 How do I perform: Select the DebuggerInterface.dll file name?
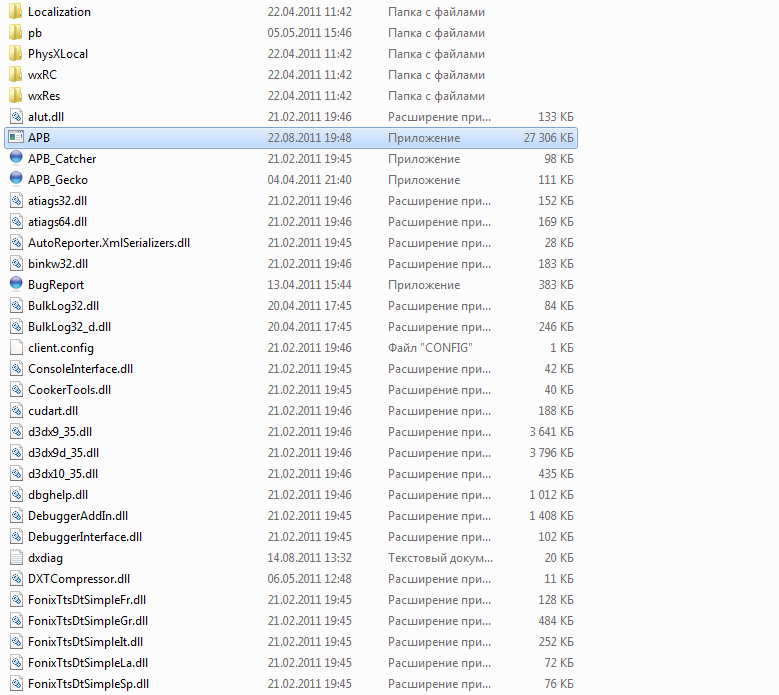[x=84, y=537]
